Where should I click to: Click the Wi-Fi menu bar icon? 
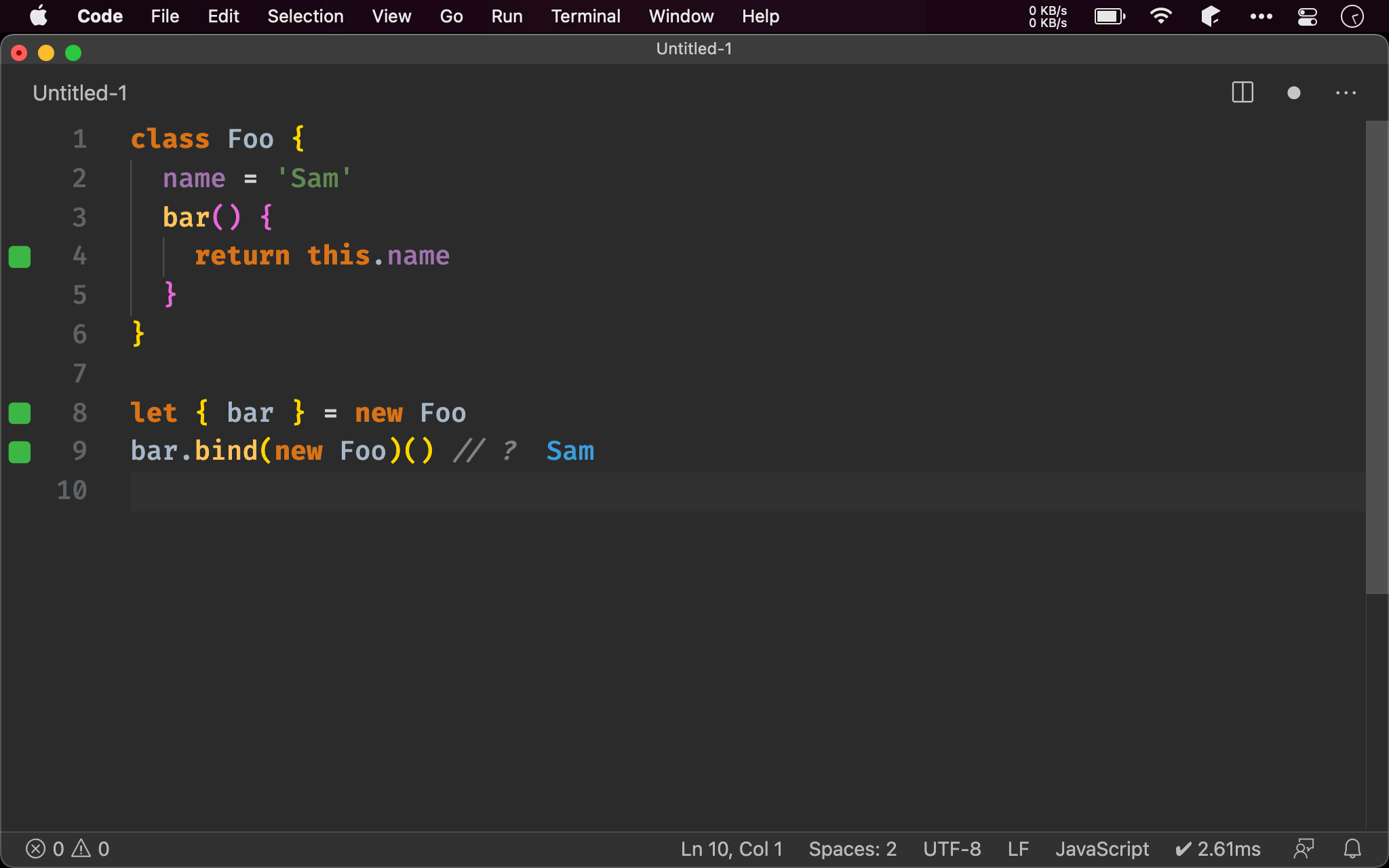[1160, 16]
